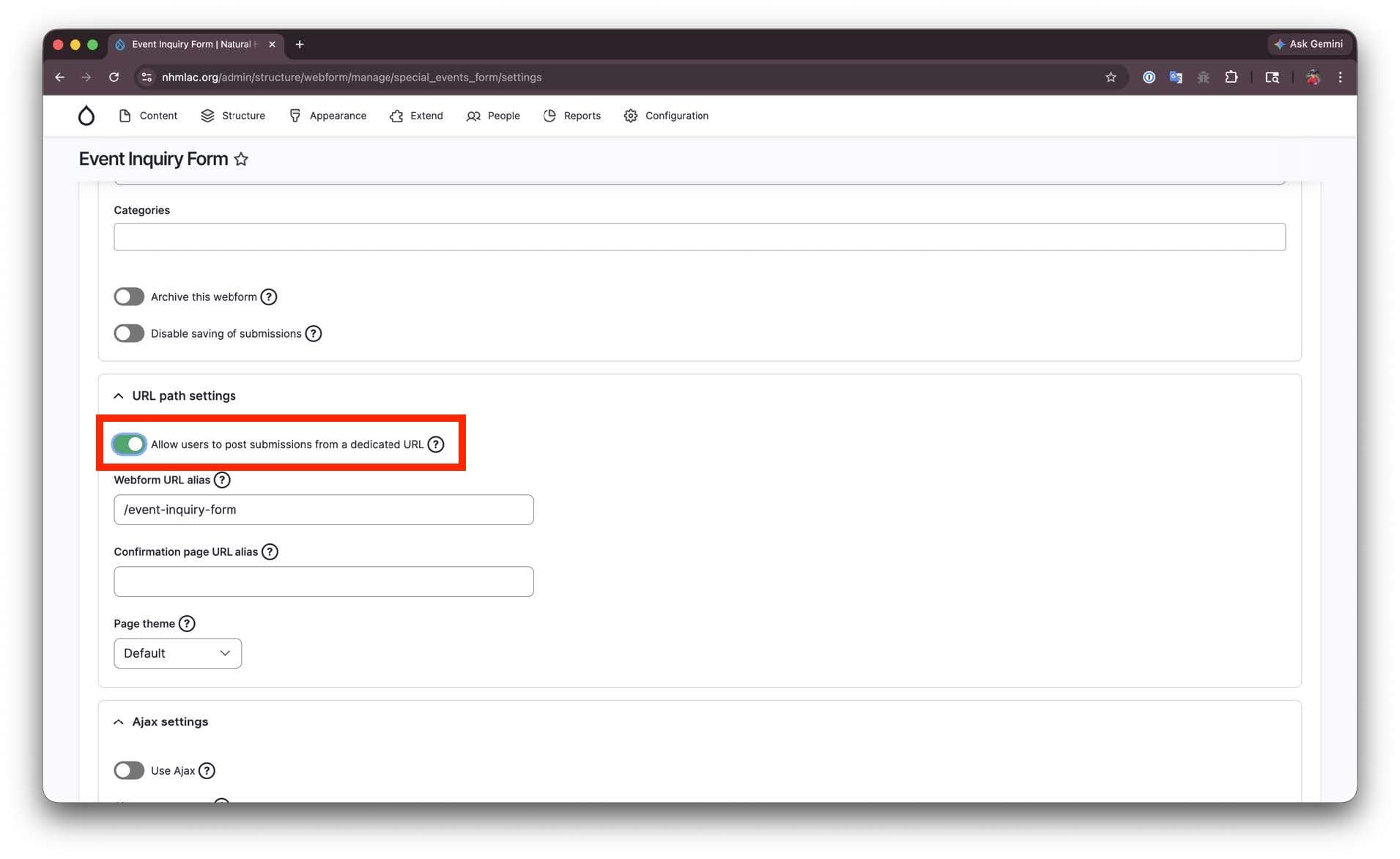Open a new browser tab
This screenshot has height=859, width=1400.
click(300, 45)
